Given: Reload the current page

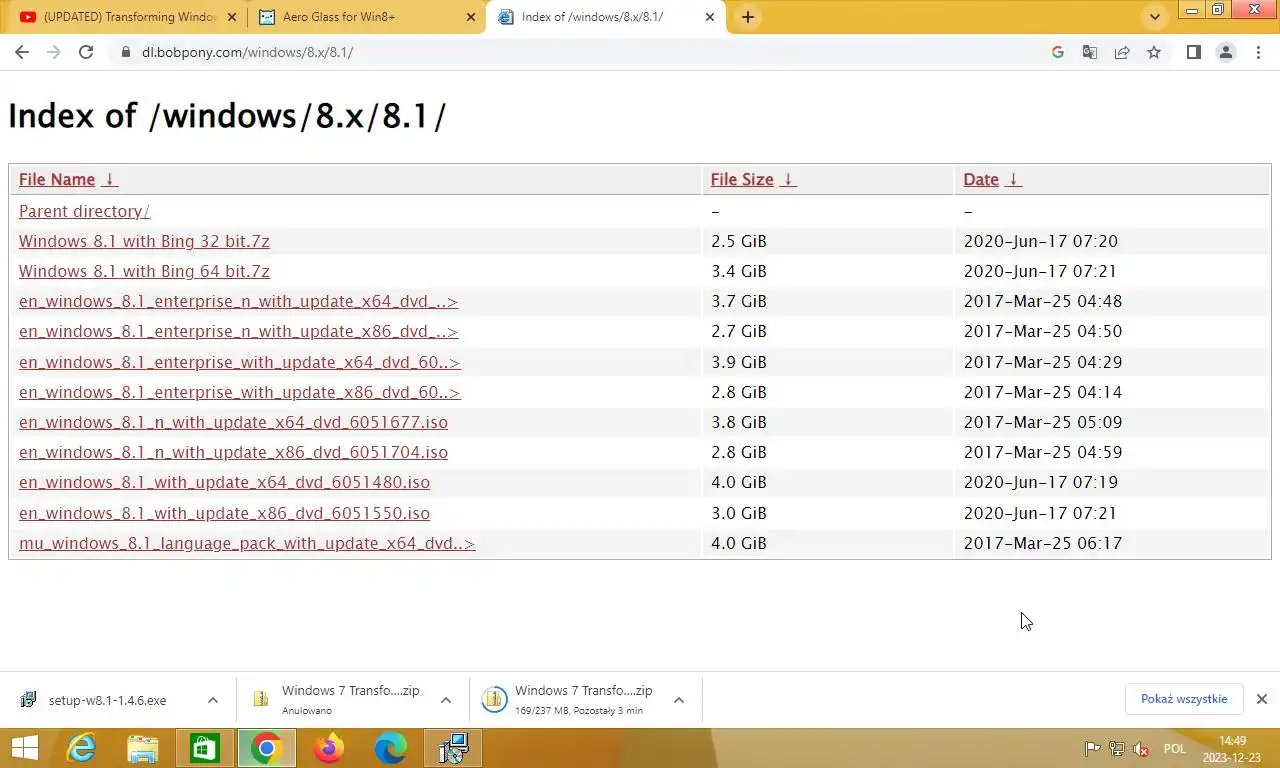Looking at the screenshot, I should pyautogui.click(x=86, y=52).
